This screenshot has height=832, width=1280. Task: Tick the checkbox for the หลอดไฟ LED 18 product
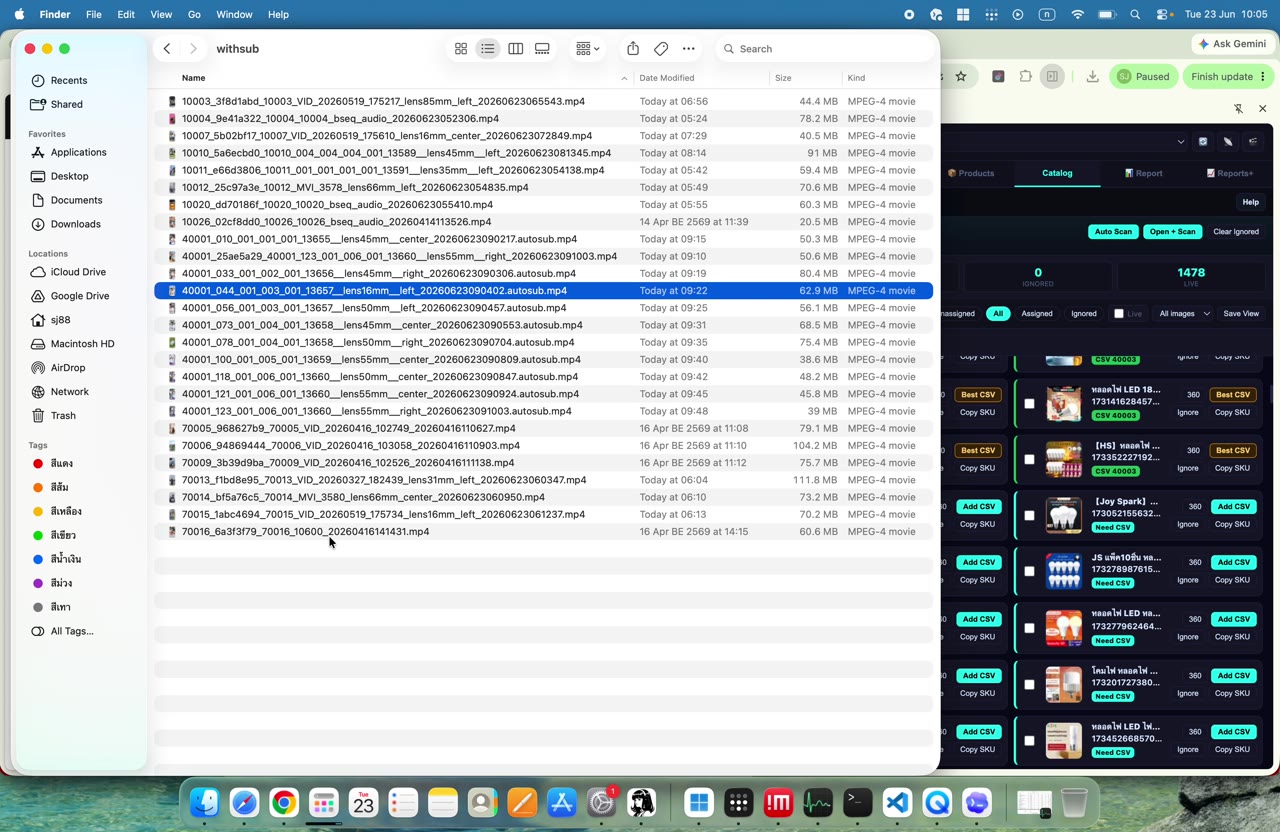[x=1029, y=404]
